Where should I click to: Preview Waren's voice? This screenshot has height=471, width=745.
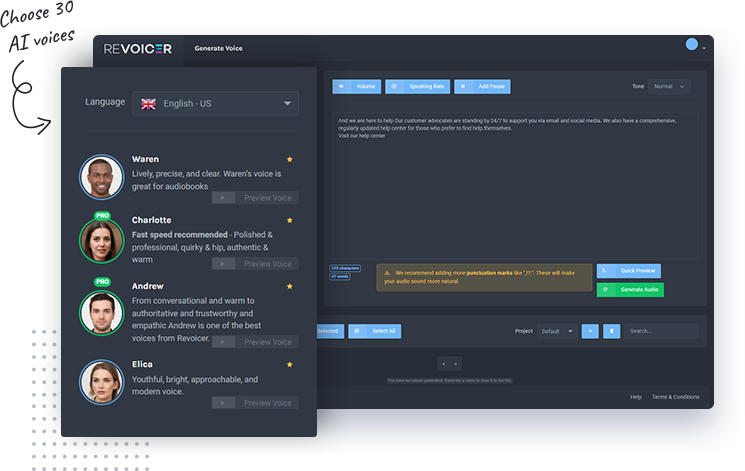pos(255,198)
